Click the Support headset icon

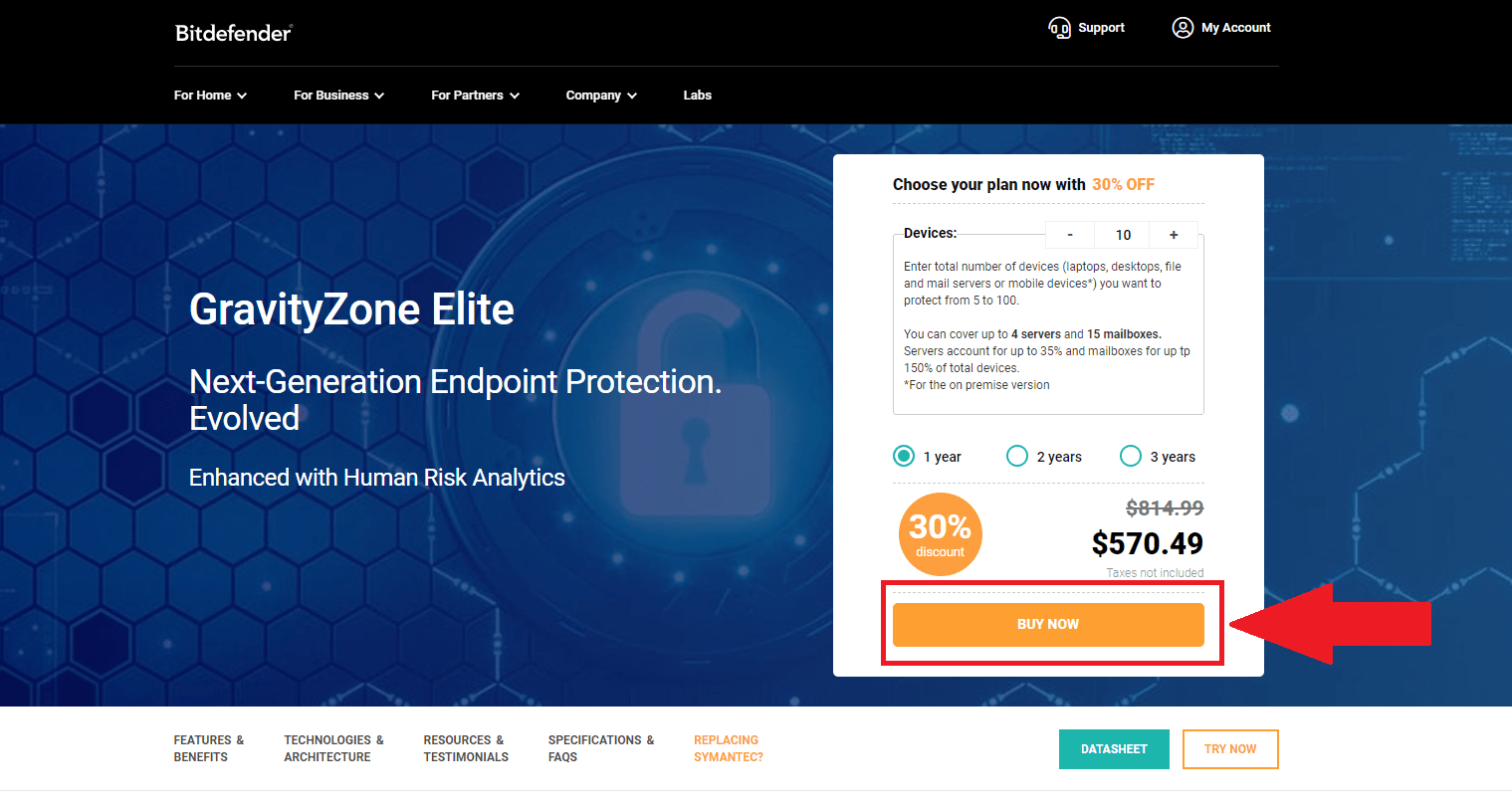click(x=1059, y=28)
